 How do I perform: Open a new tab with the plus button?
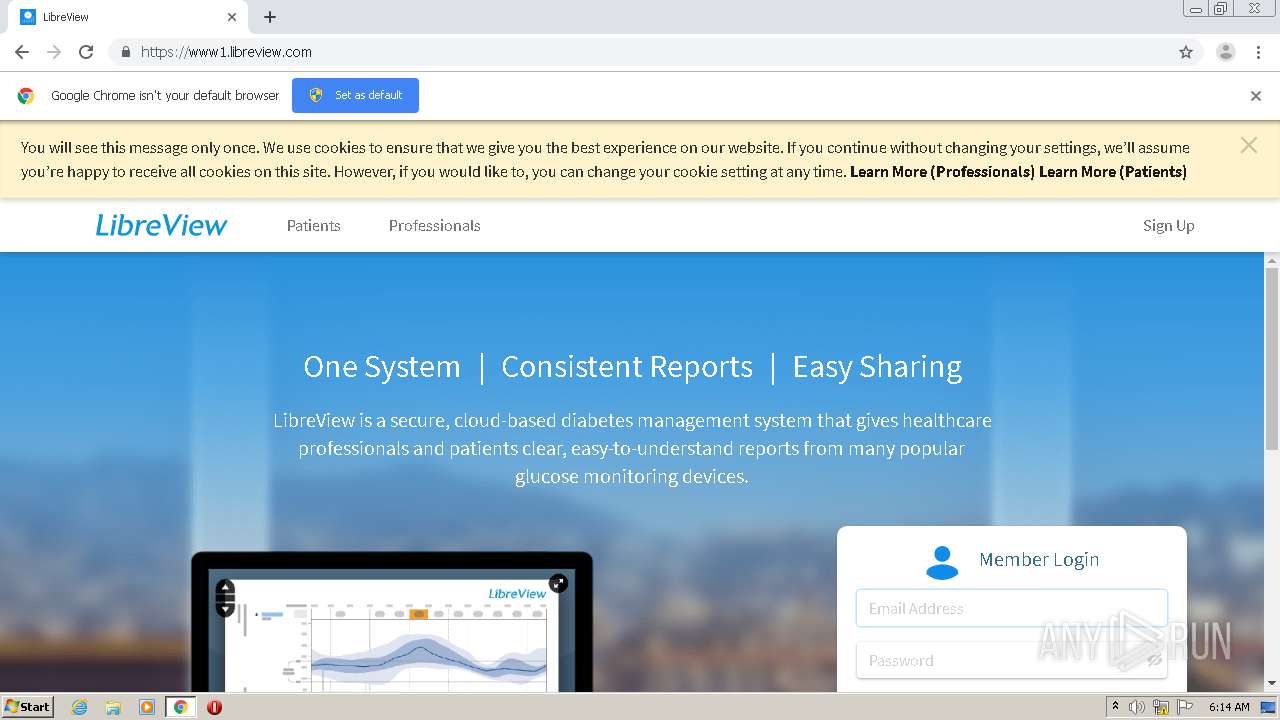[x=270, y=17]
